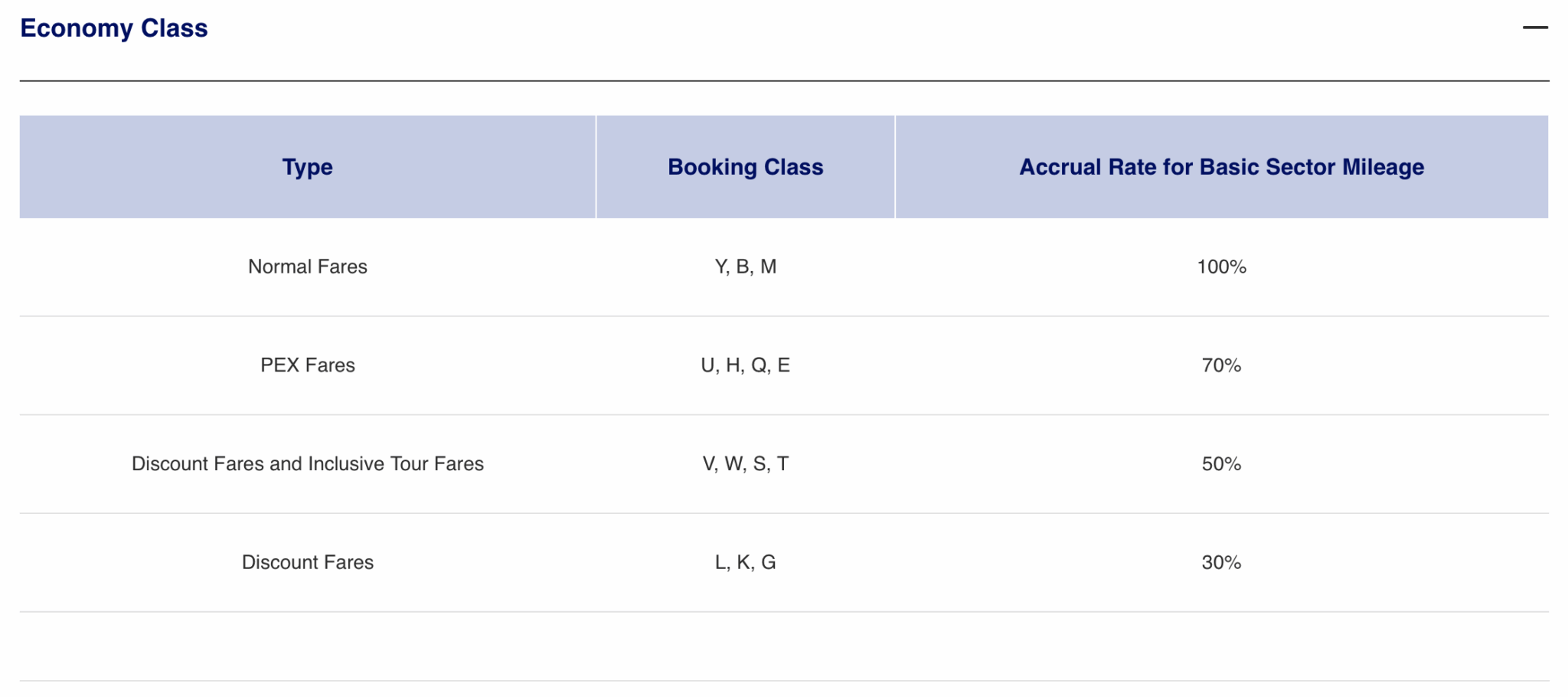
Task: Click the 30% accrual rate value
Action: [x=1220, y=561]
